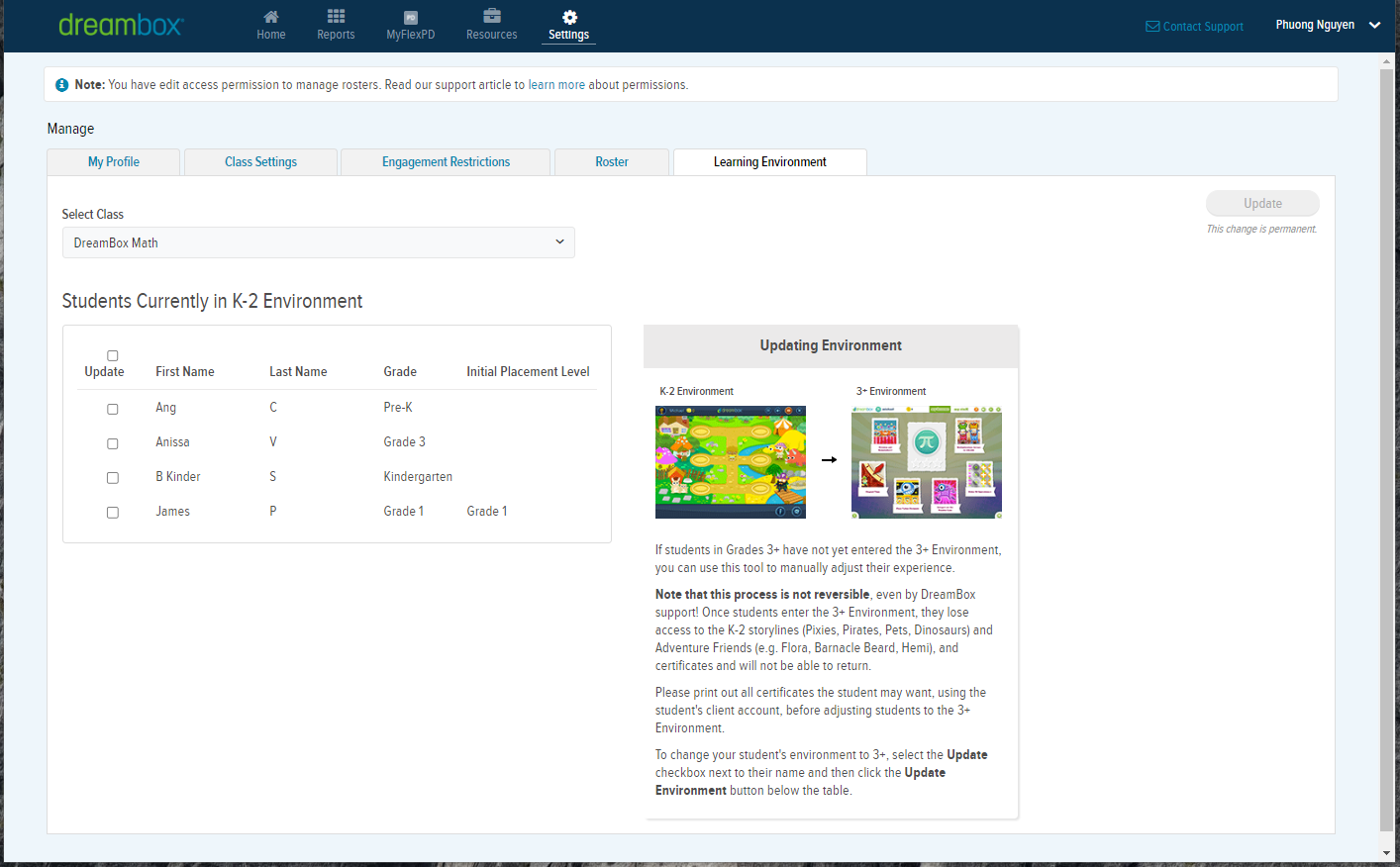Toggle the select-all Update checkbox in header
The height and width of the screenshot is (867, 1400).
pos(113,355)
